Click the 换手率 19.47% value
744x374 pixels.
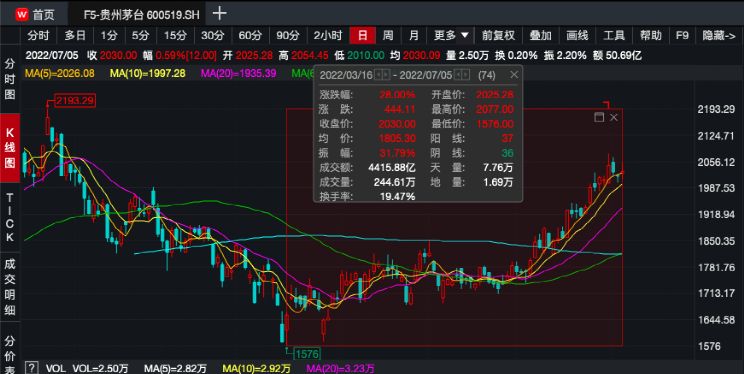click(397, 196)
